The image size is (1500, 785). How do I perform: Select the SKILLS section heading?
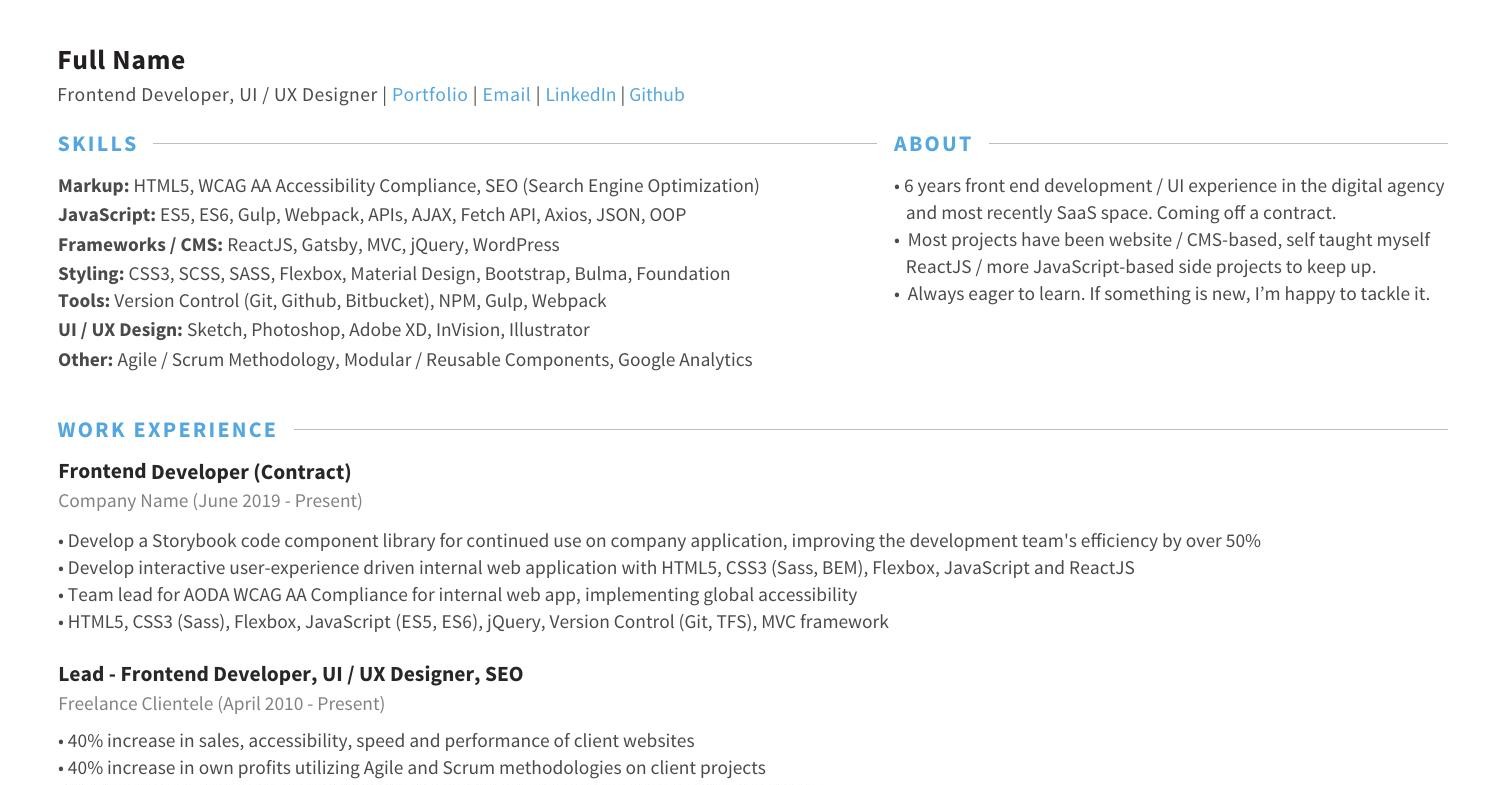98,144
